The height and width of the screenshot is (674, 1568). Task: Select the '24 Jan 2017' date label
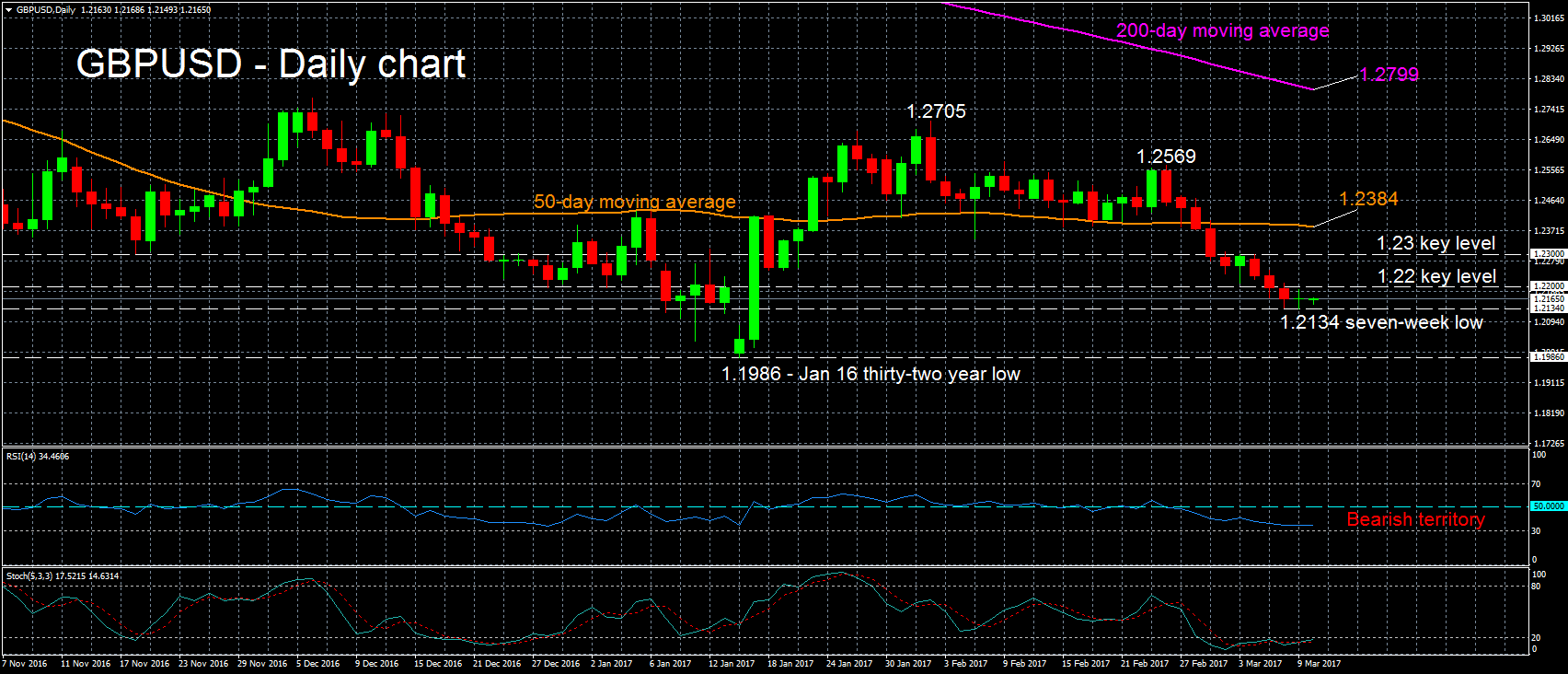pos(849,664)
